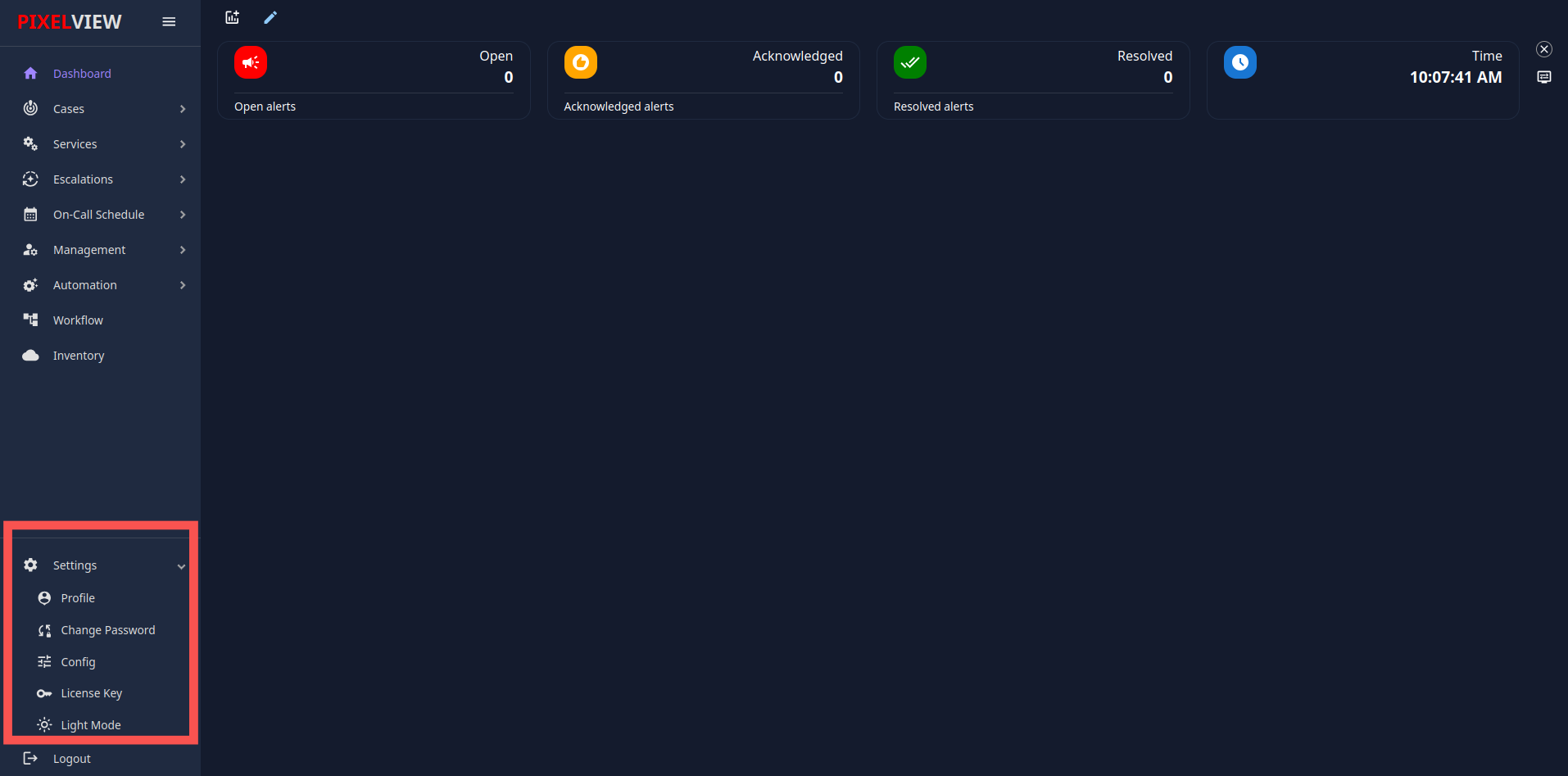Click the Acknowledged count 0

[x=838, y=77]
